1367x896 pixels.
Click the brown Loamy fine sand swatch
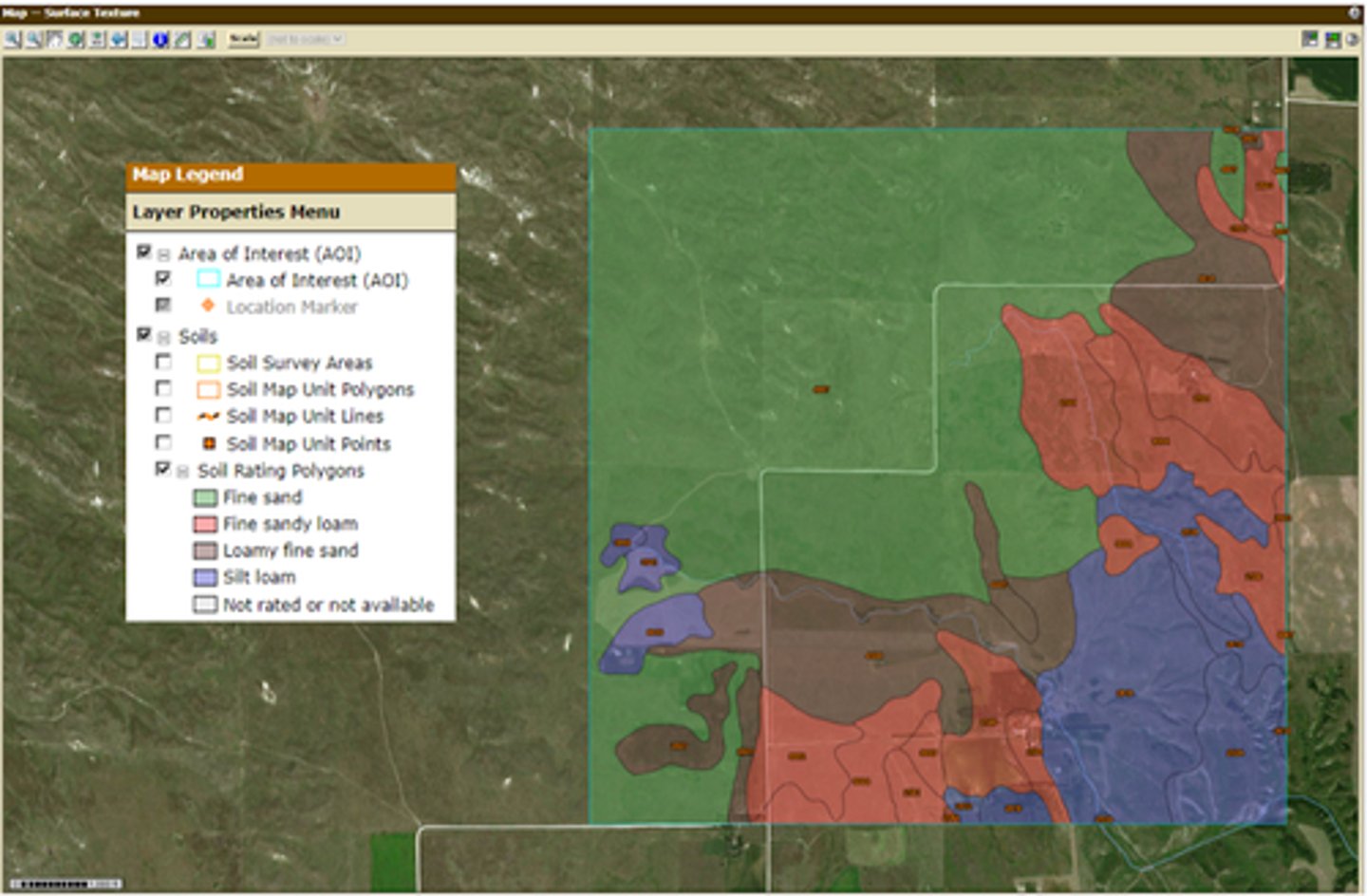coord(205,551)
